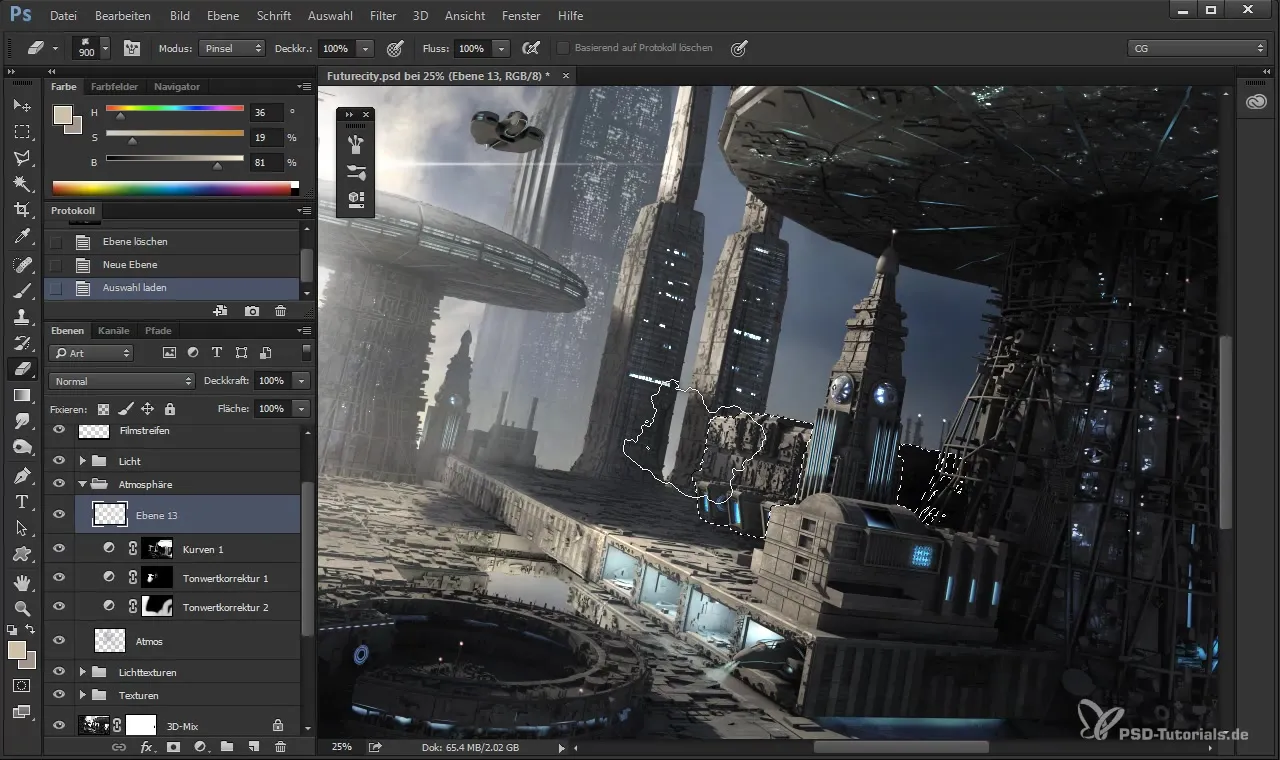Screen dimensions: 1280x760
Task: Select the Pen tool
Action: click(21, 475)
